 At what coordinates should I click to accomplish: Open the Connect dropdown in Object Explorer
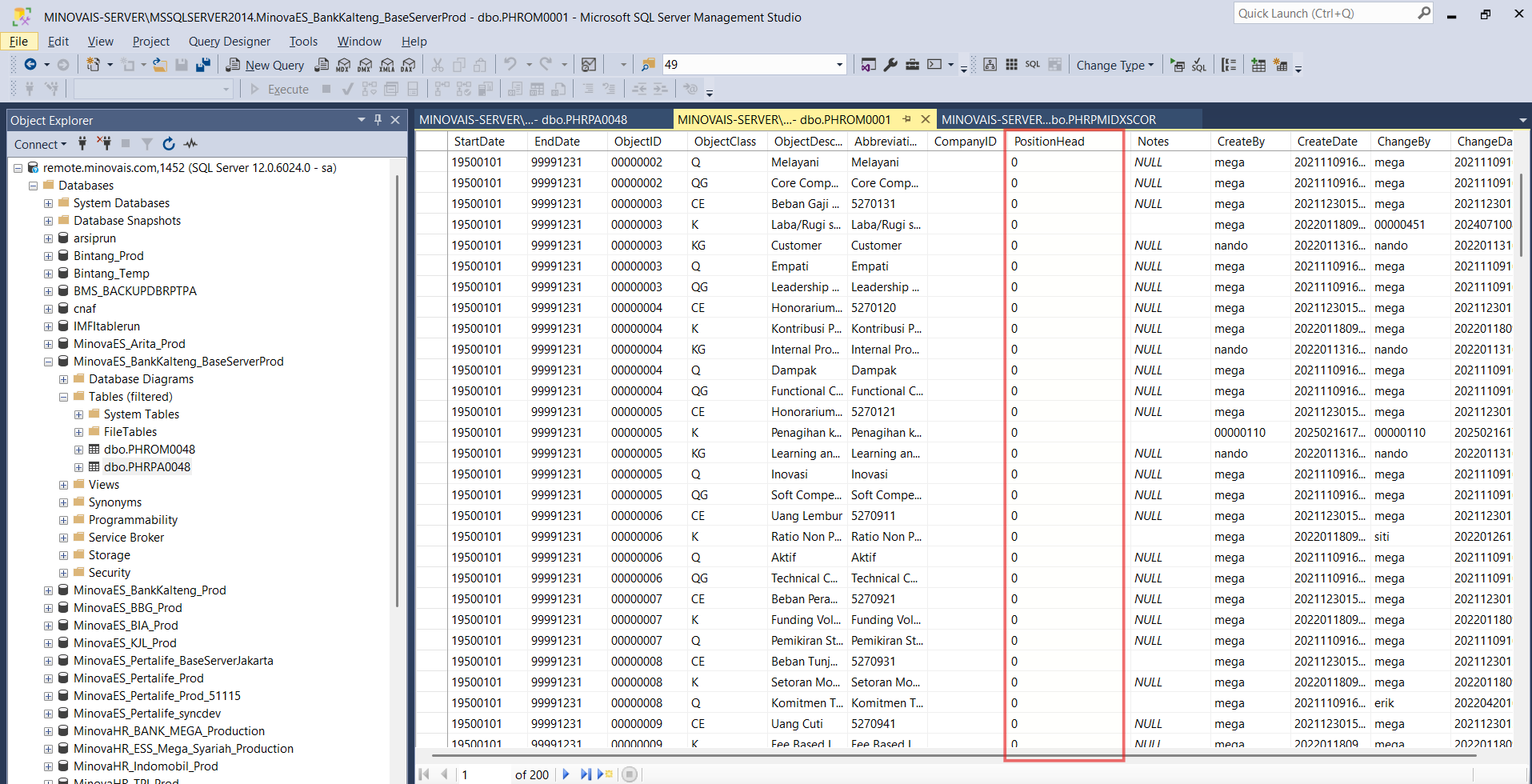[x=40, y=144]
